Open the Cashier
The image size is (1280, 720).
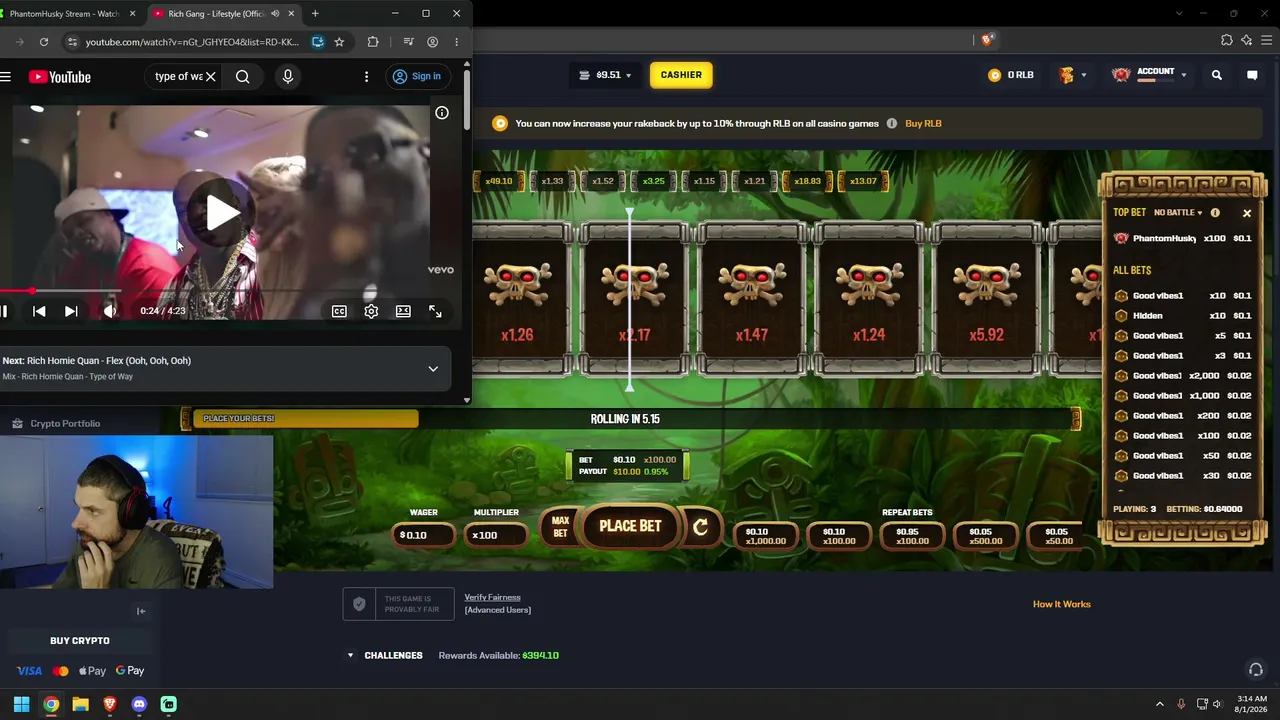point(681,75)
